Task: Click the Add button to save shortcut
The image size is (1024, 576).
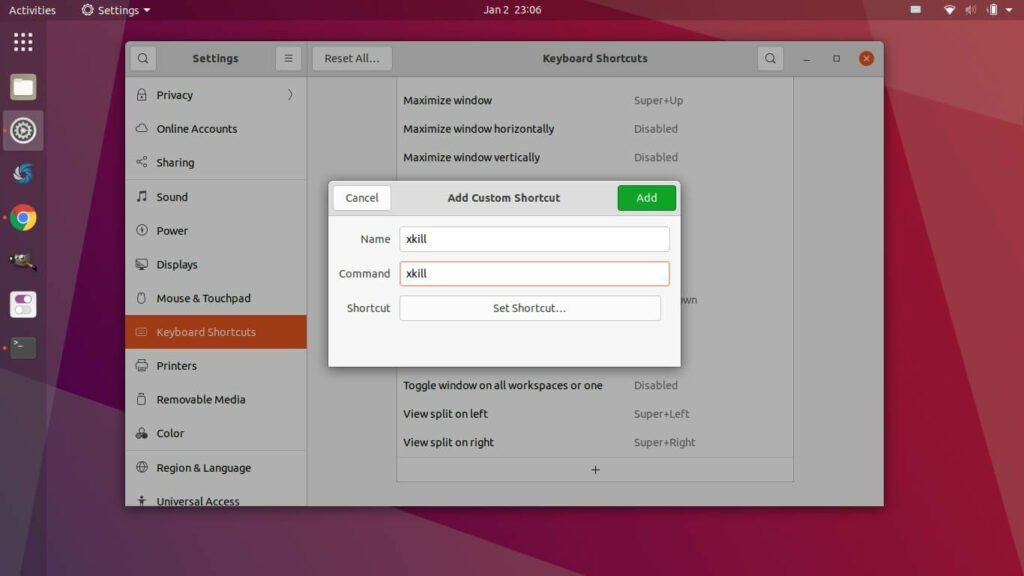Action: click(x=646, y=198)
